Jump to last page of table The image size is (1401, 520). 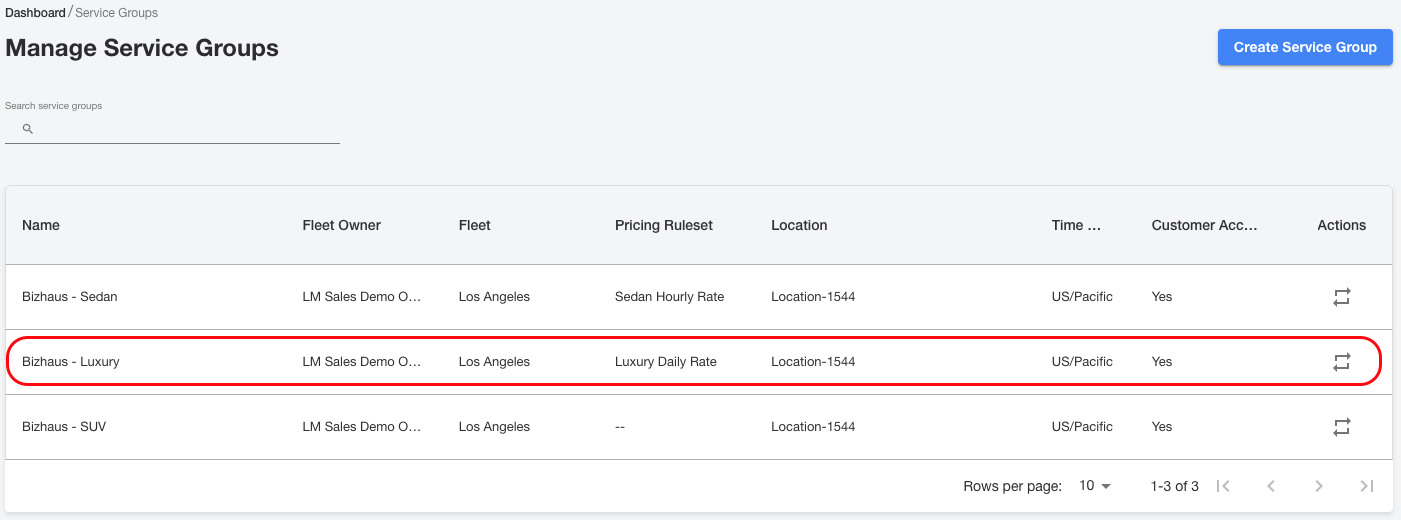(x=1367, y=486)
